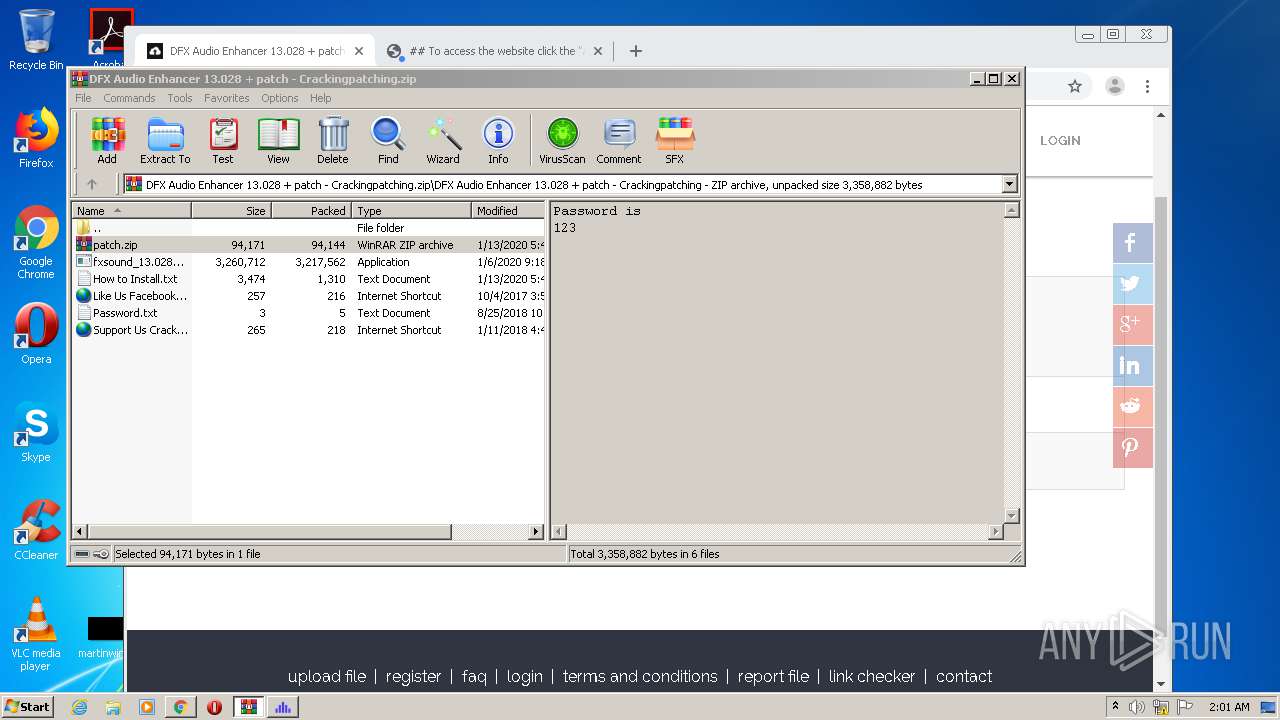Click the 'contact' footer link
This screenshot has width=1280, height=720.
point(964,676)
